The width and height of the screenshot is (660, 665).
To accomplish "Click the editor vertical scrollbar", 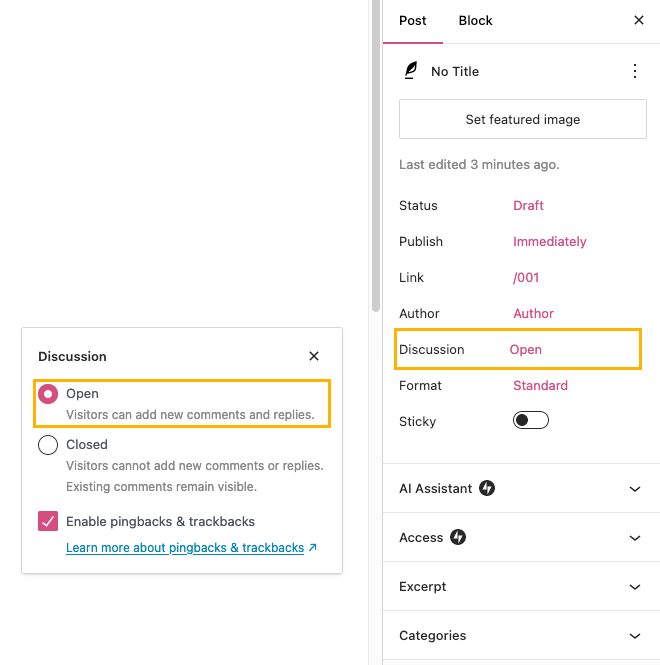I will click(x=375, y=156).
